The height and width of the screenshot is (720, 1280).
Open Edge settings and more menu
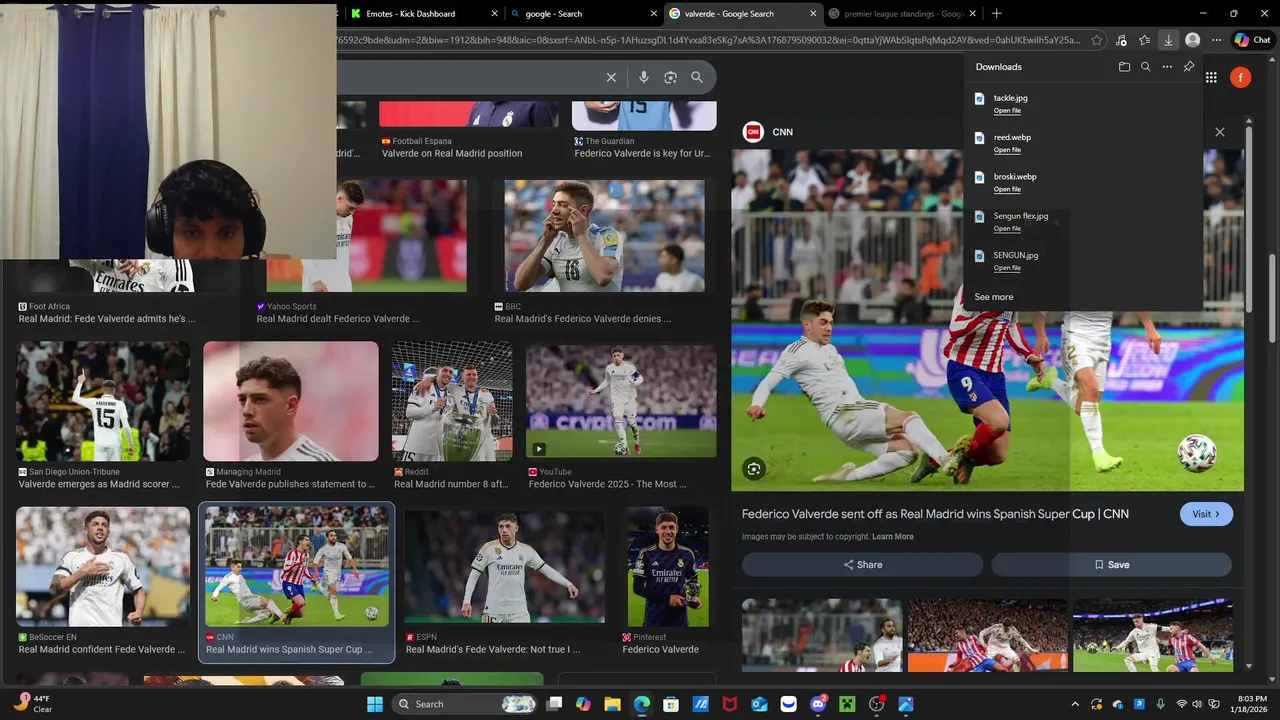pos(1216,40)
